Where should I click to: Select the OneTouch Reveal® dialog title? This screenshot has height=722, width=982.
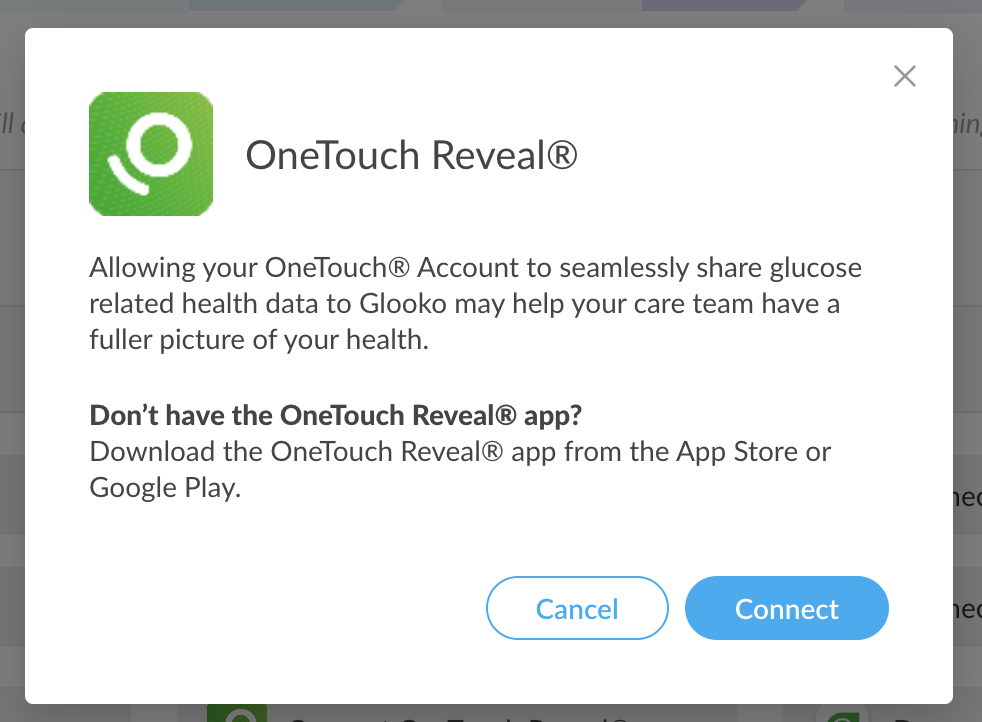(411, 155)
